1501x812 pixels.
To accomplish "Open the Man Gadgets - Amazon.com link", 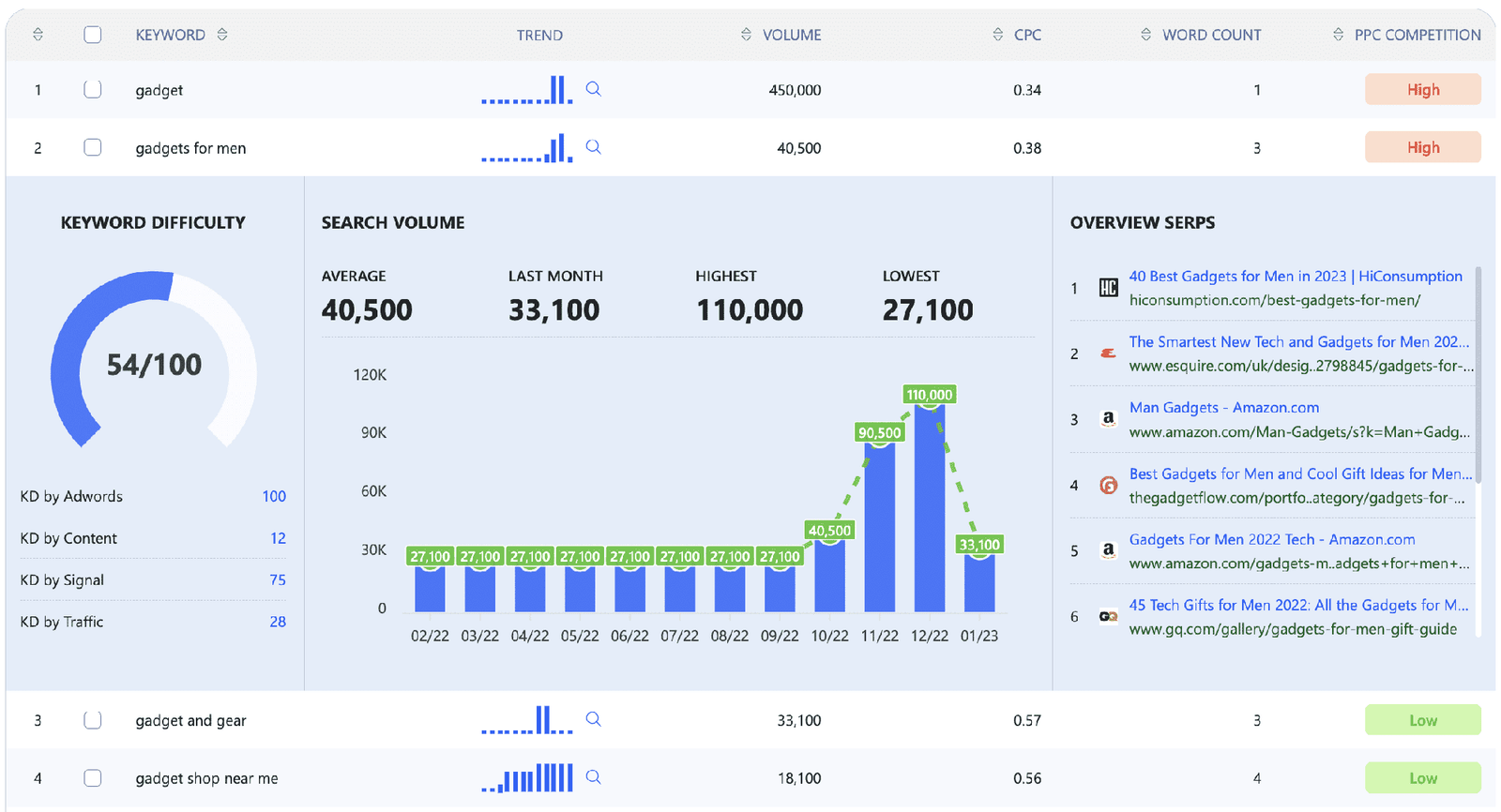I will click(1223, 407).
